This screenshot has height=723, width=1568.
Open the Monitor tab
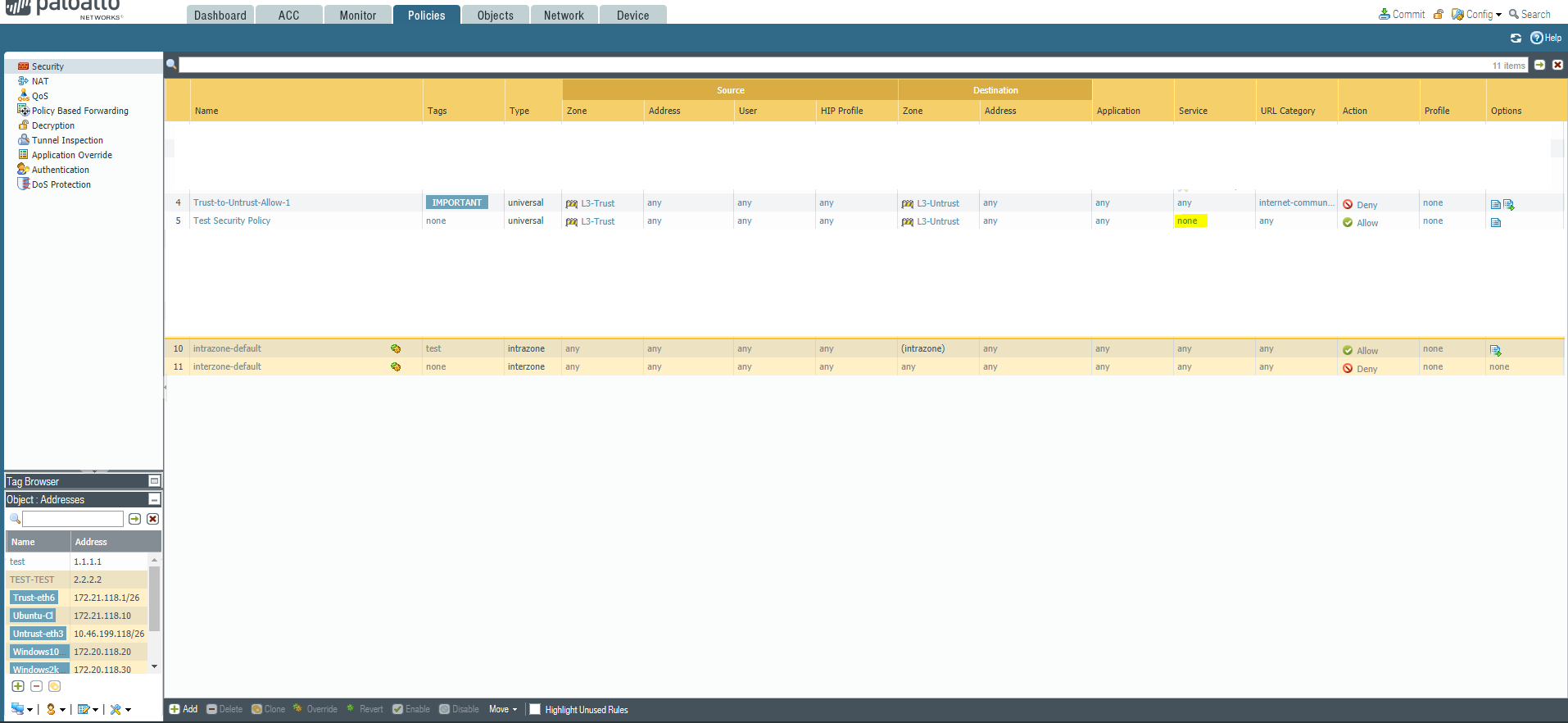[x=357, y=16]
